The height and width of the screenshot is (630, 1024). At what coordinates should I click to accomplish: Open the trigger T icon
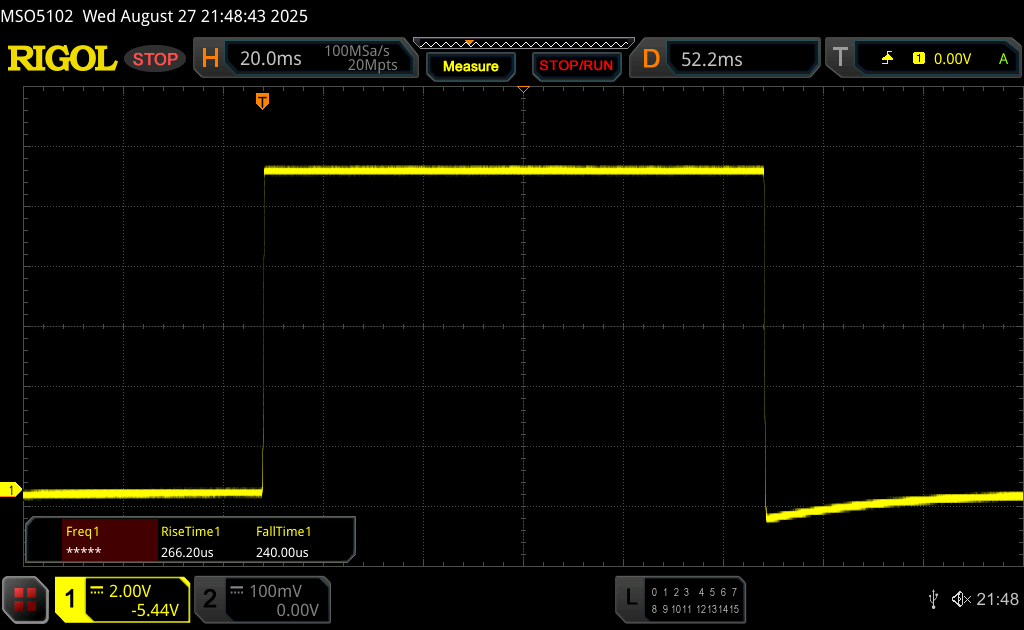[840, 58]
